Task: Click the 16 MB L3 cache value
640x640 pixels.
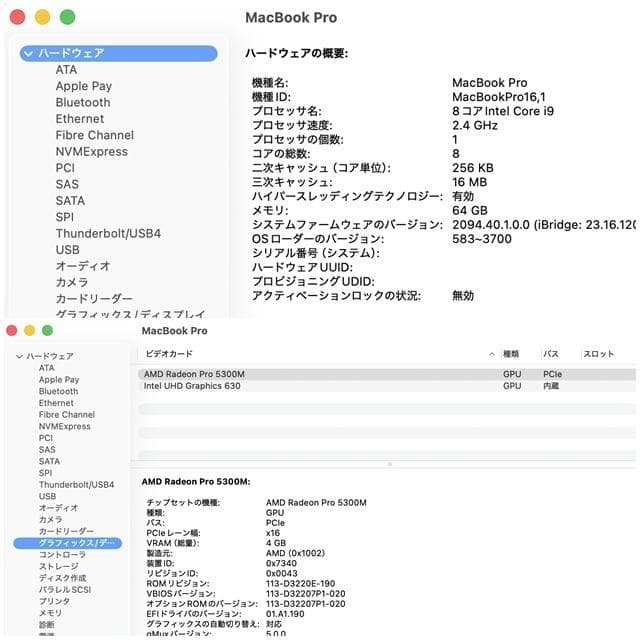Action: [469, 182]
